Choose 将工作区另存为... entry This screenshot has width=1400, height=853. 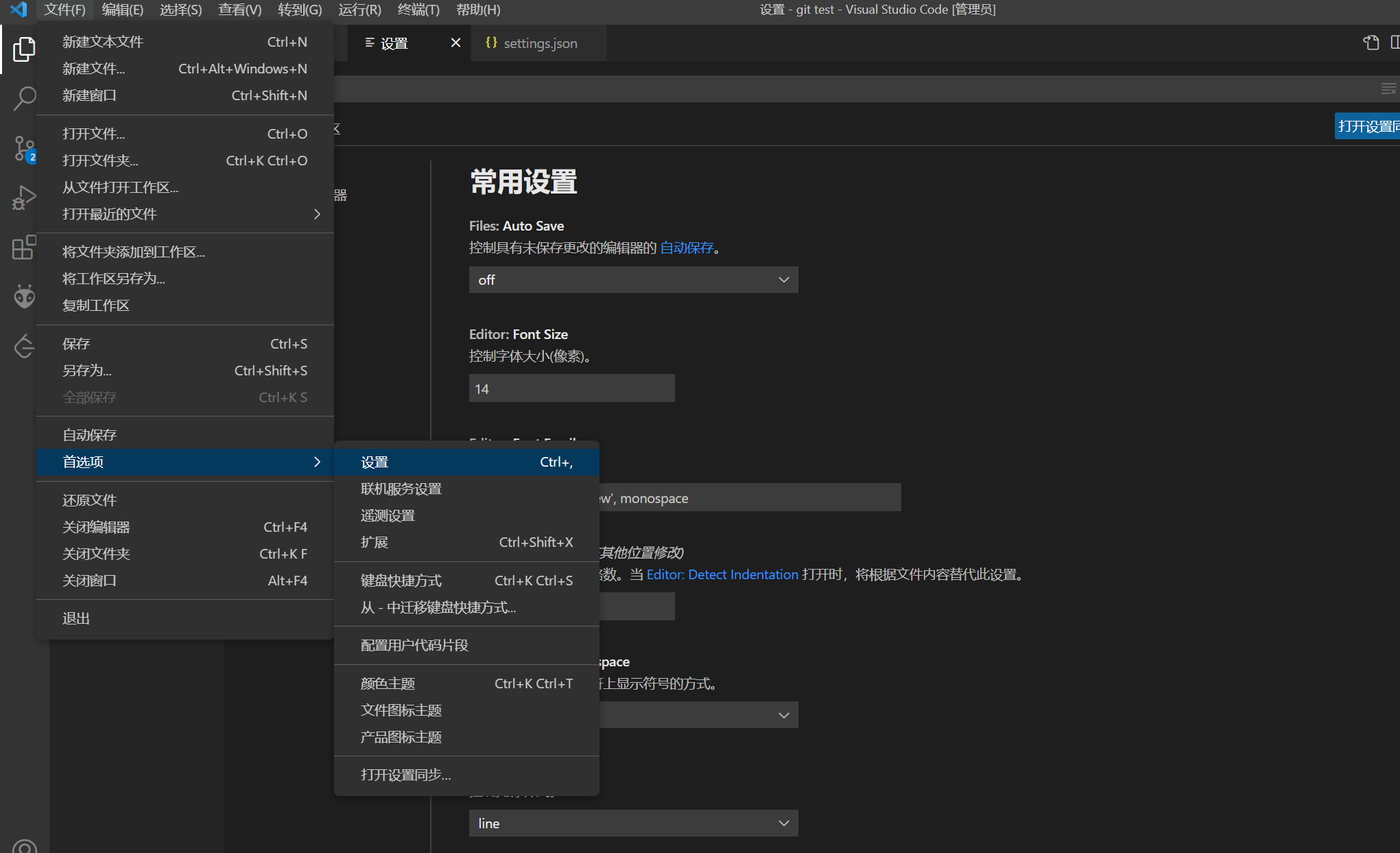pyautogui.click(x=185, y=279)
